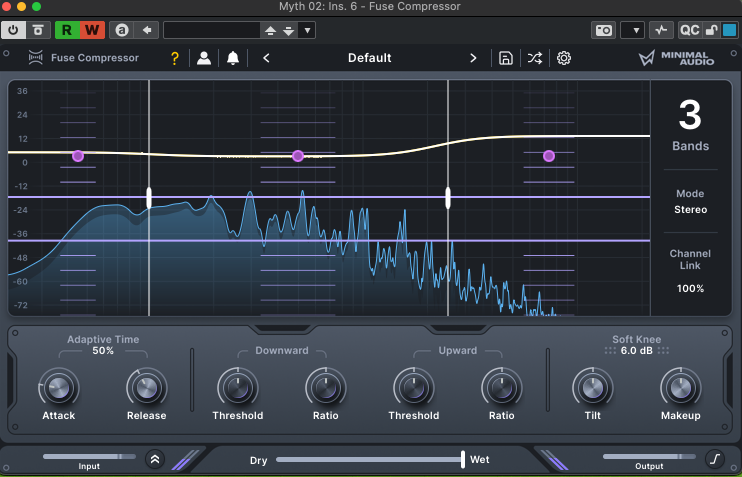Open dropdown beside the snapshot icon
This screenshot has width=742, height=477.
pos(633,30)
